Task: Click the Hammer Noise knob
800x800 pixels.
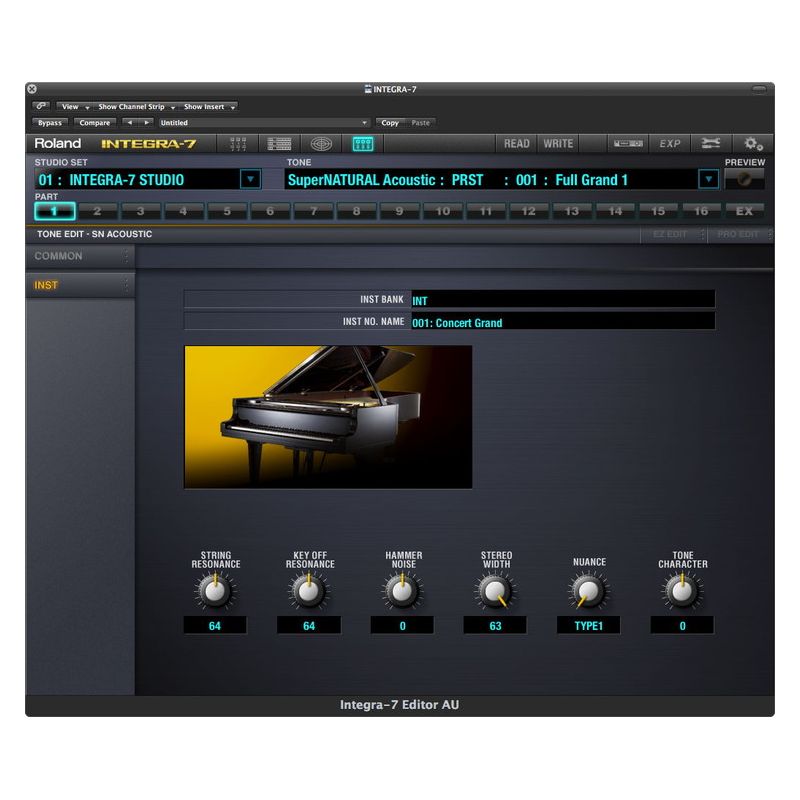Action: tap(402, 591)
